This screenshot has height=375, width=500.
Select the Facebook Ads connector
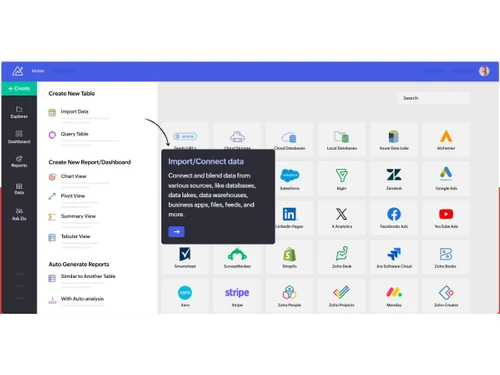[x=394, y=218]
